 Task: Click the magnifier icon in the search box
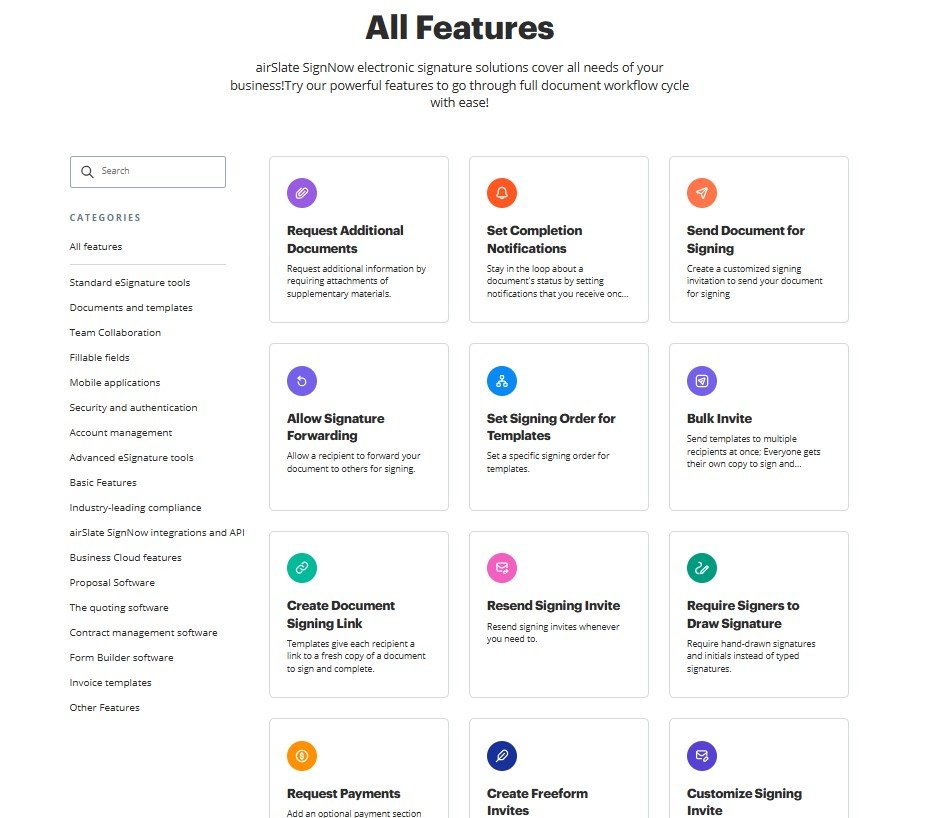(87, 172)
